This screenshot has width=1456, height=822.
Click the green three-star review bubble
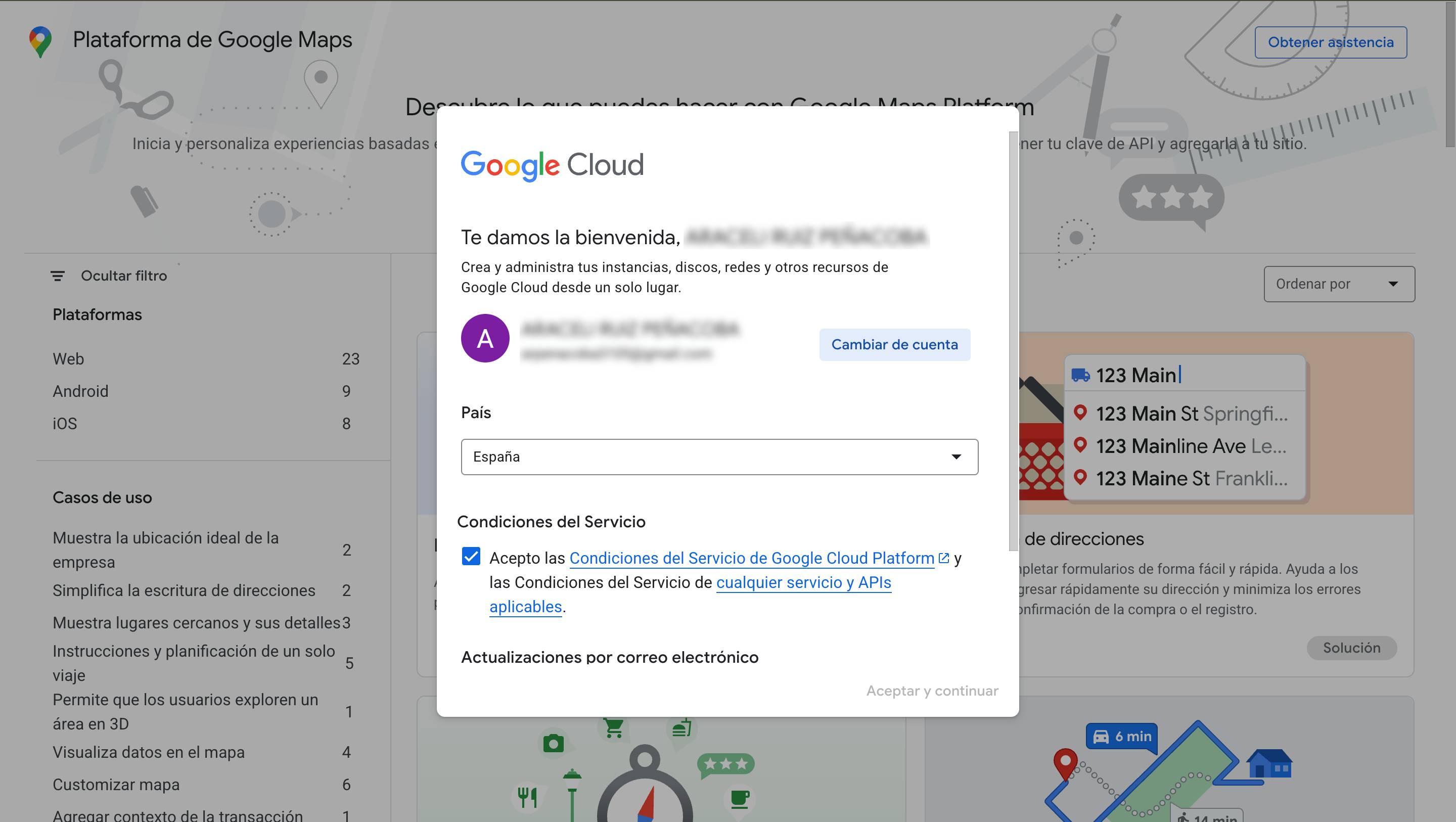pos(726,765)
